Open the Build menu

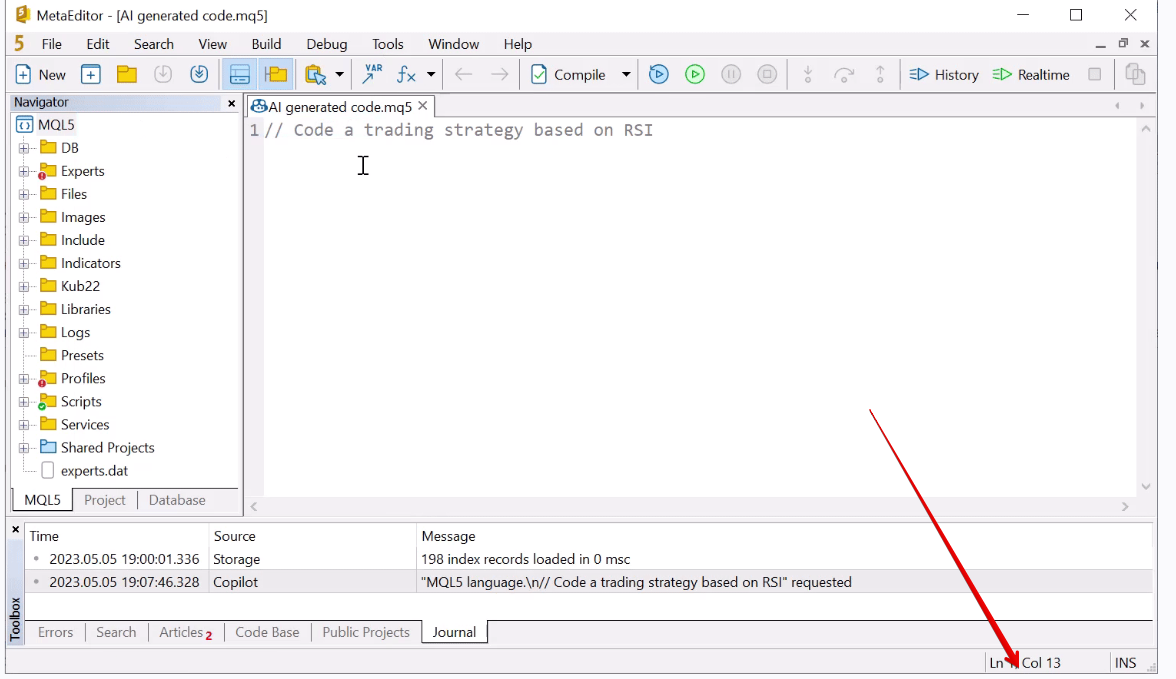[266, 44]
